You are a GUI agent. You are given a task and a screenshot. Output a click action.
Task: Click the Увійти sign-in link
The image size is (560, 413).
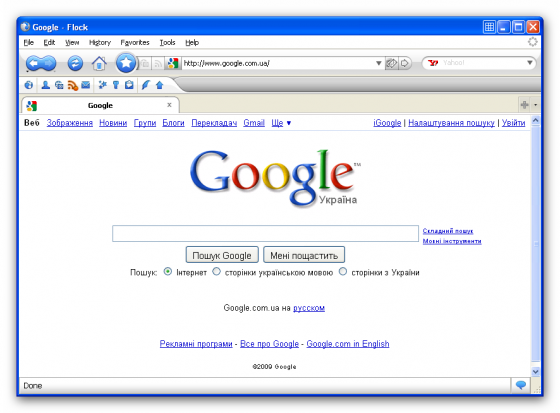(x=513, y=123)
